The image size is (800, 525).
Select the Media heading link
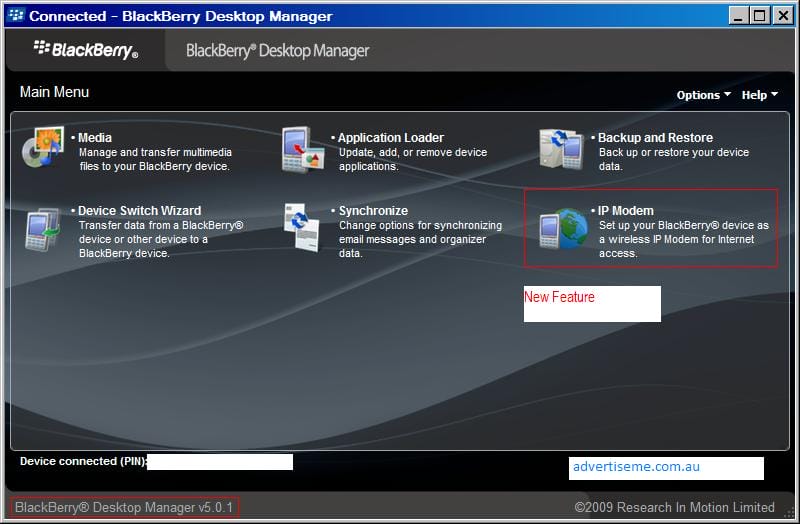point(95,138)
